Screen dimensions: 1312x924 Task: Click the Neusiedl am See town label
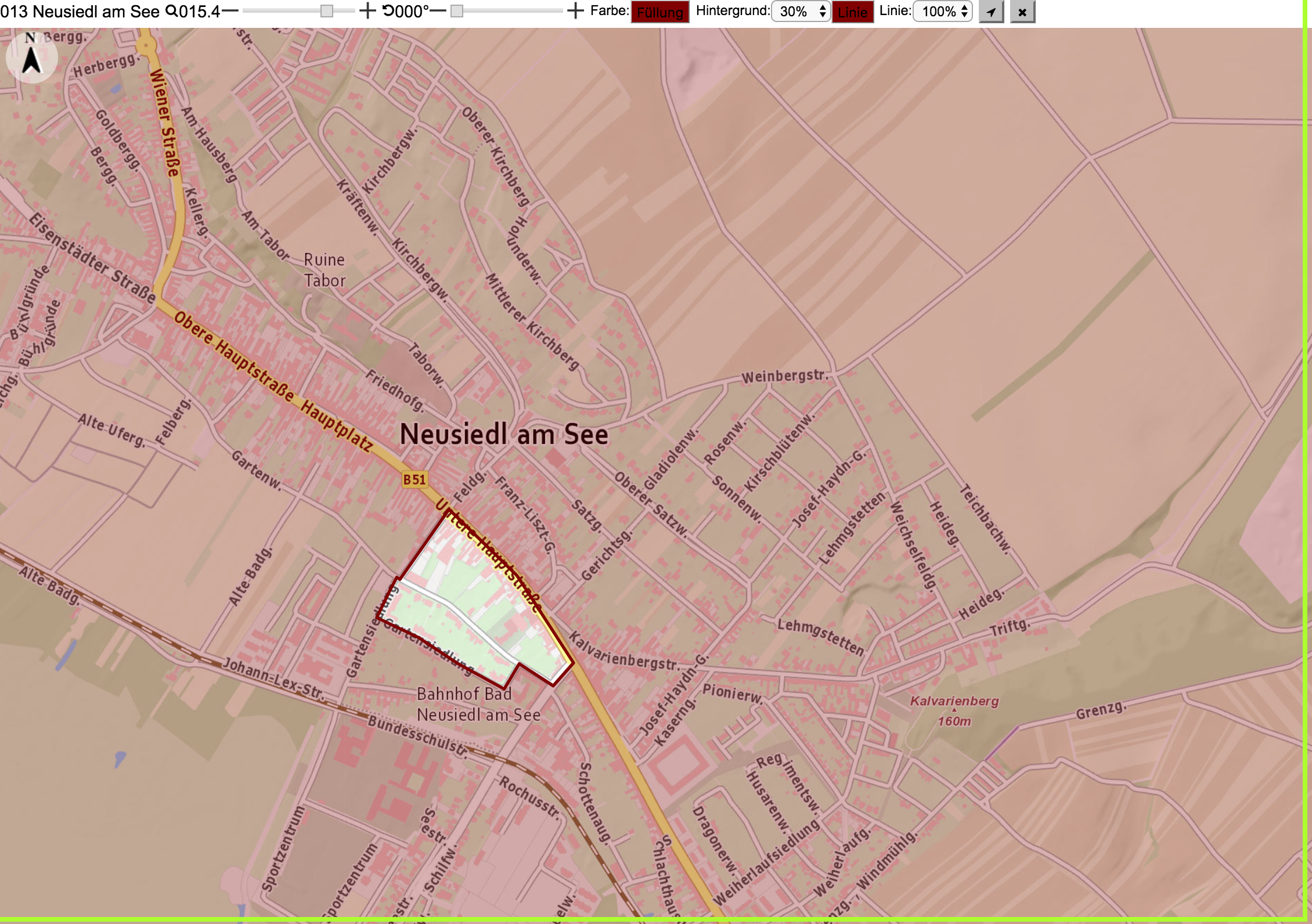pyautogui.click(x=504, y=434)
